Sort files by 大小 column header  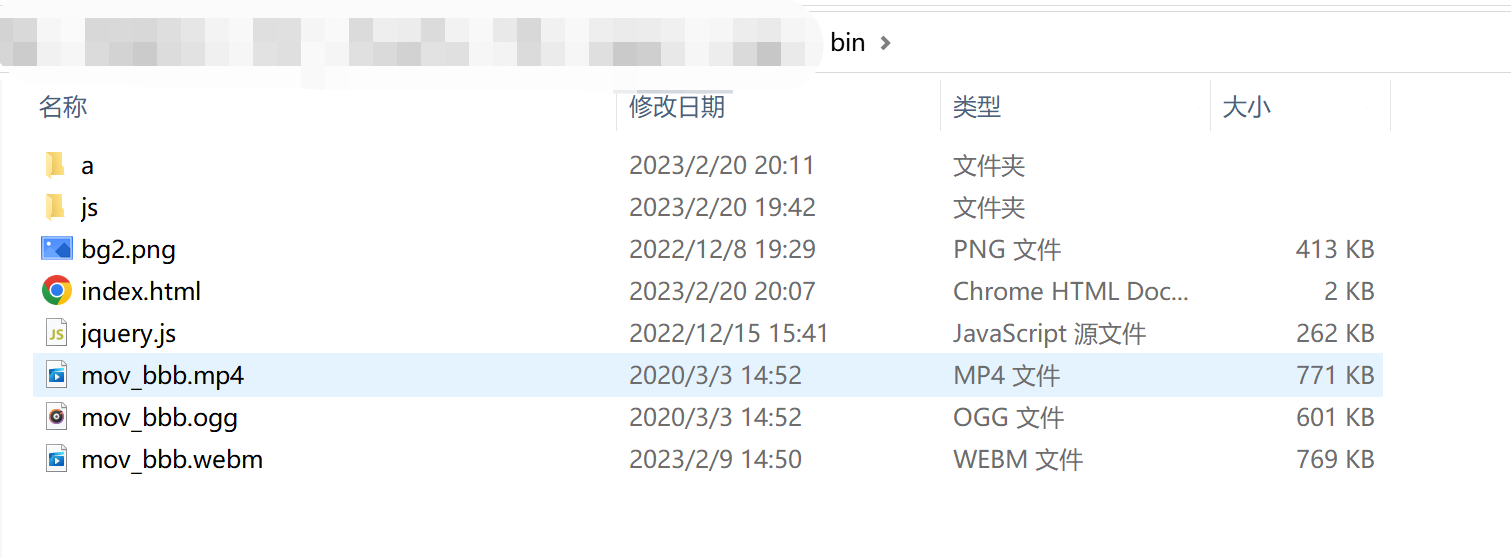tap(1247, 107)
